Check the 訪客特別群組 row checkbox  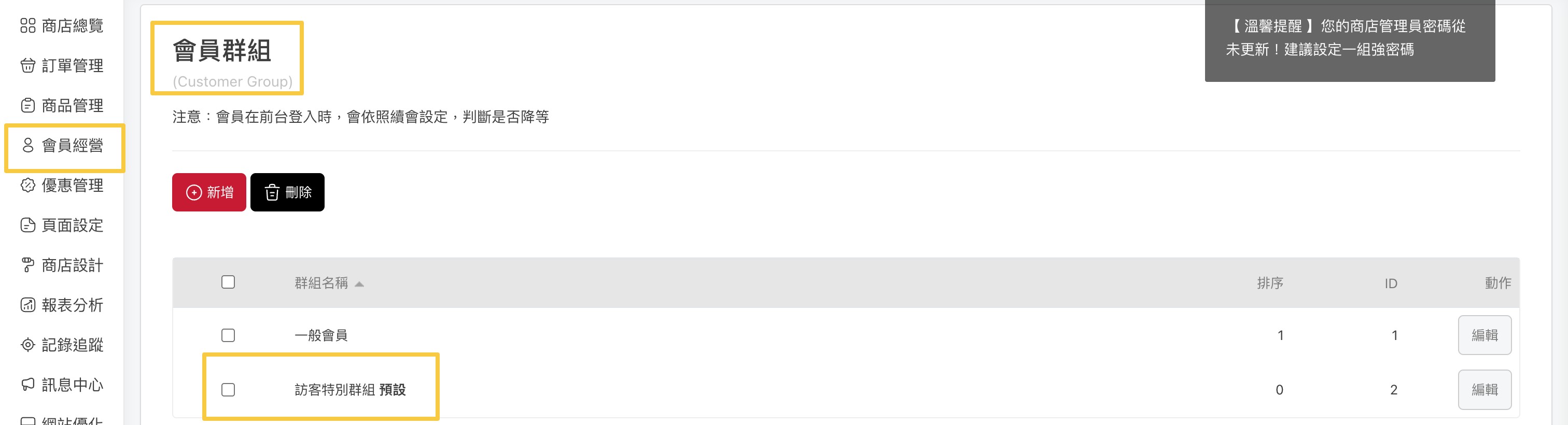pos(228,390)
